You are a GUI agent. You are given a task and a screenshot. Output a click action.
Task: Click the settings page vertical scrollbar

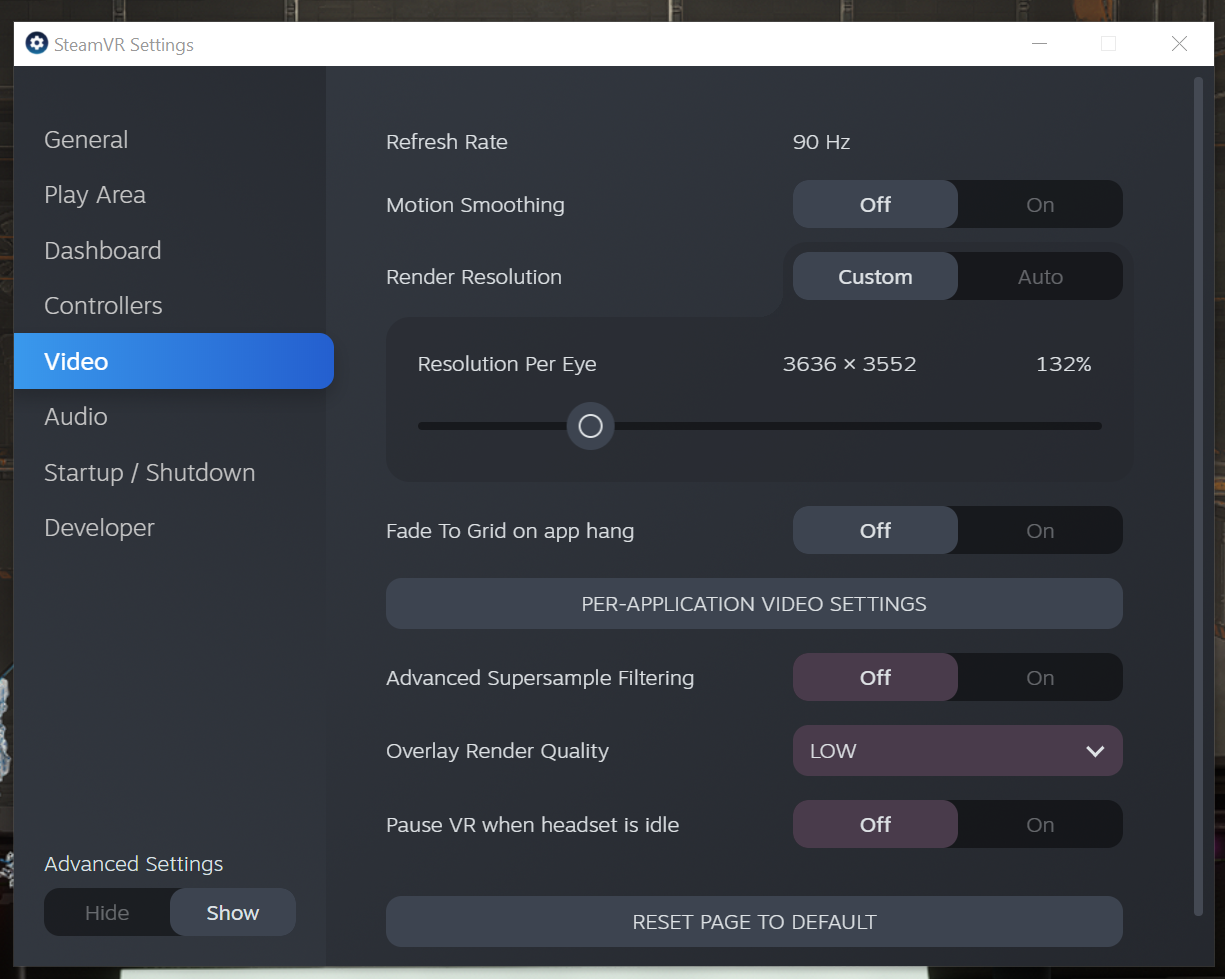point(1198,497)
